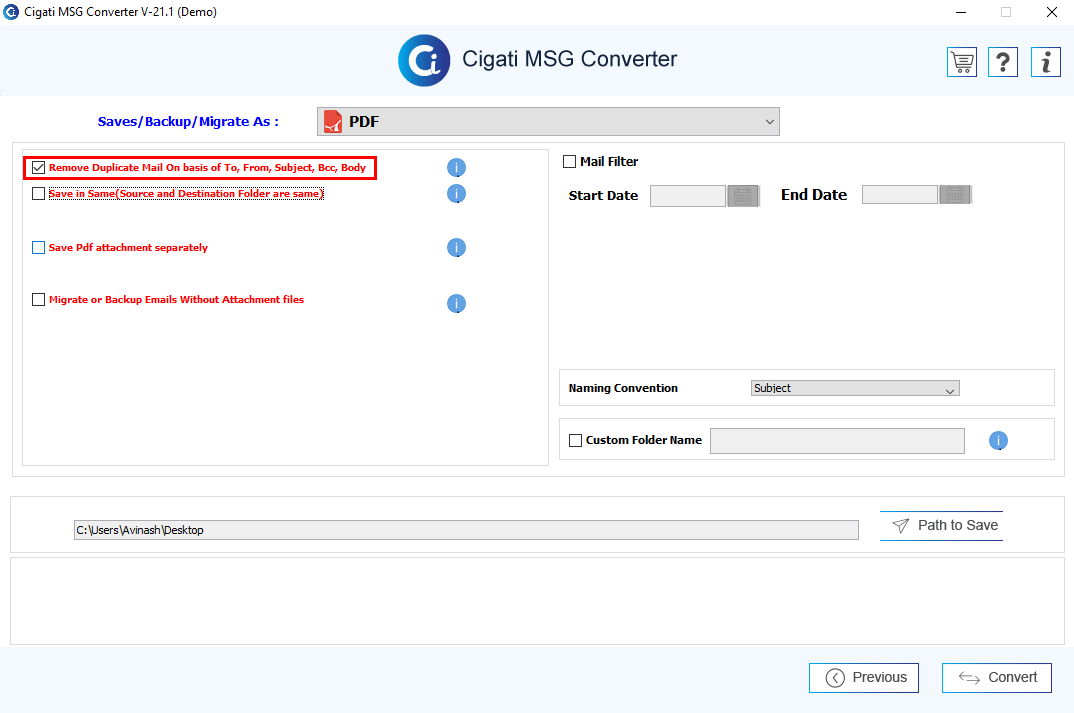Show info for Remove Duplicate Mail option
The width and height of the screenshot is (1074, 713).
click(456, 168)
